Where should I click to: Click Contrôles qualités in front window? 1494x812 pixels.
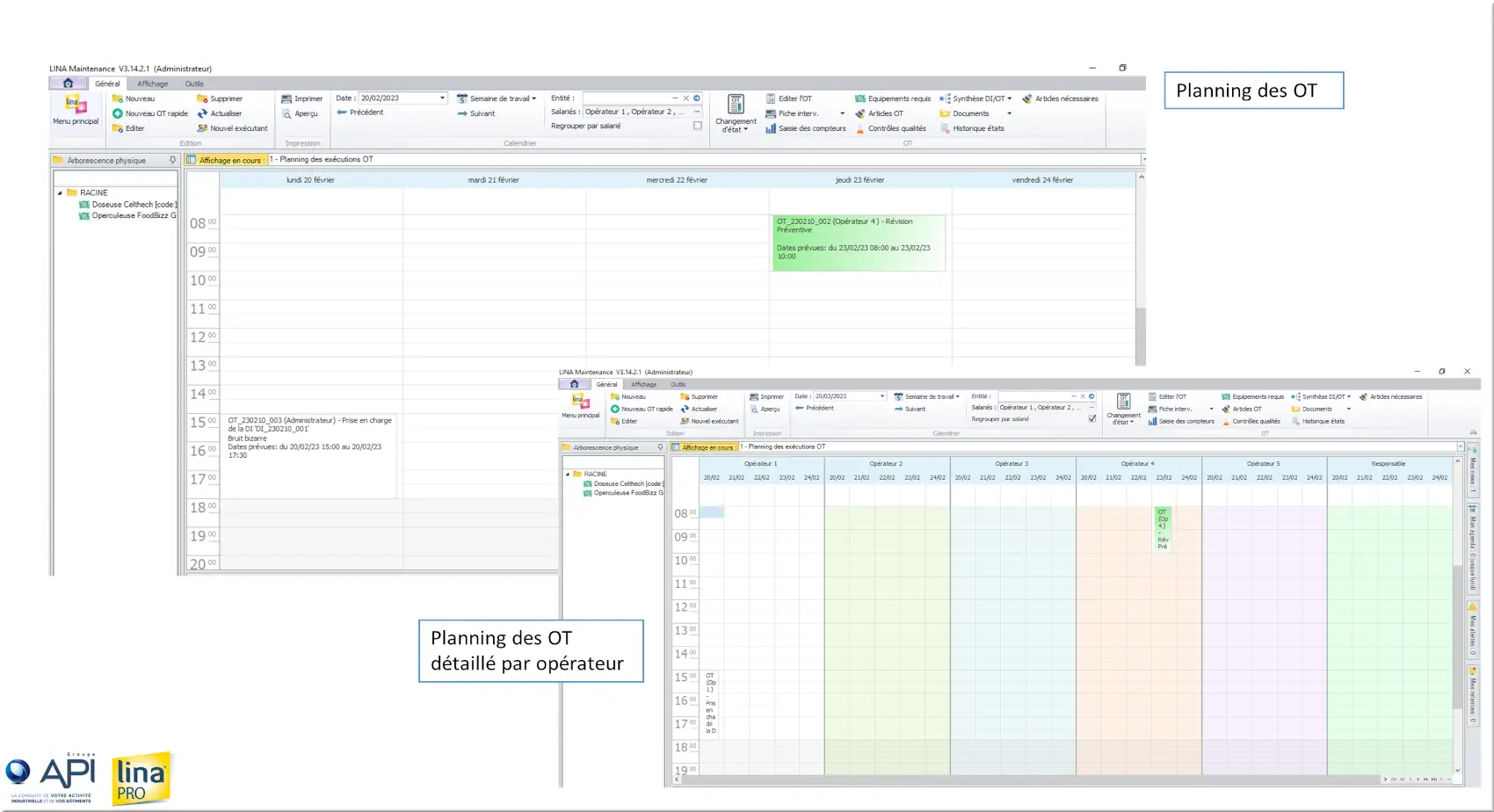(1251, 421)
